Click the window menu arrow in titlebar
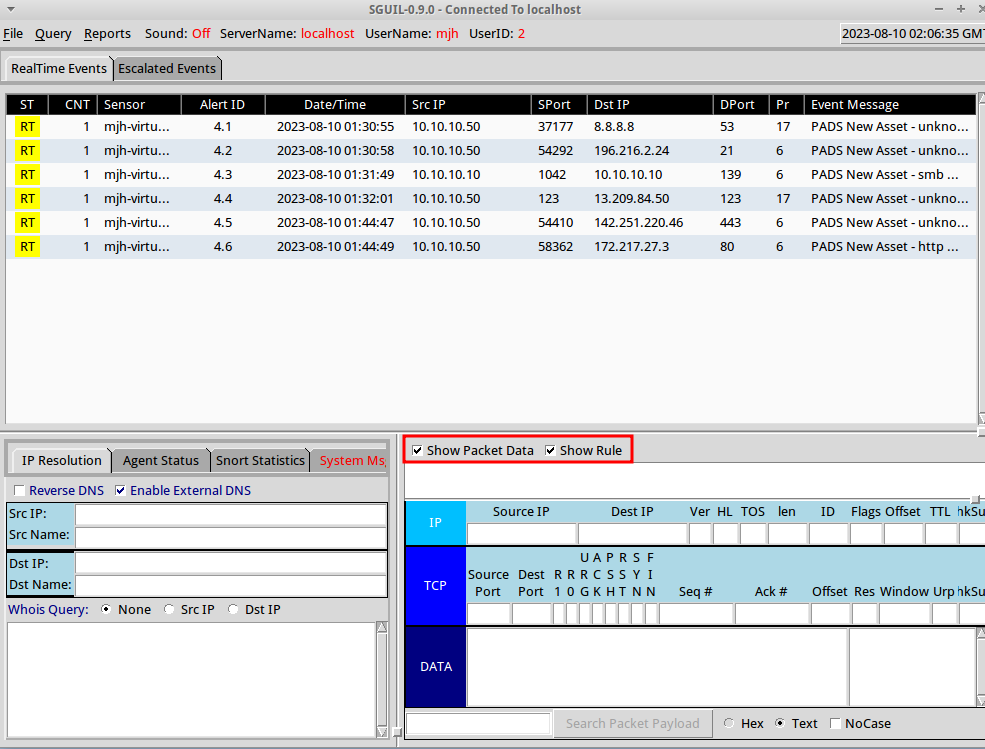The height and width of the screenshot is (749, 985). [x=11, y=9]
